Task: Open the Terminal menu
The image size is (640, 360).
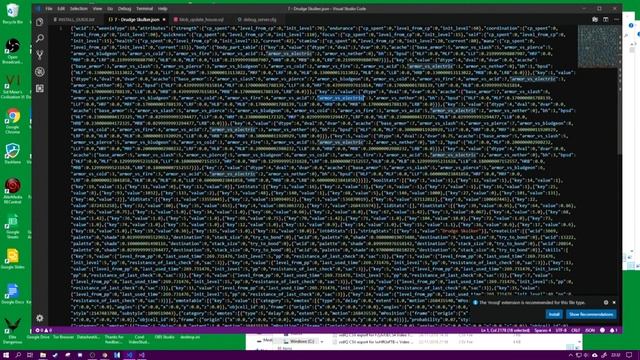Action: (x=144, y=9)
